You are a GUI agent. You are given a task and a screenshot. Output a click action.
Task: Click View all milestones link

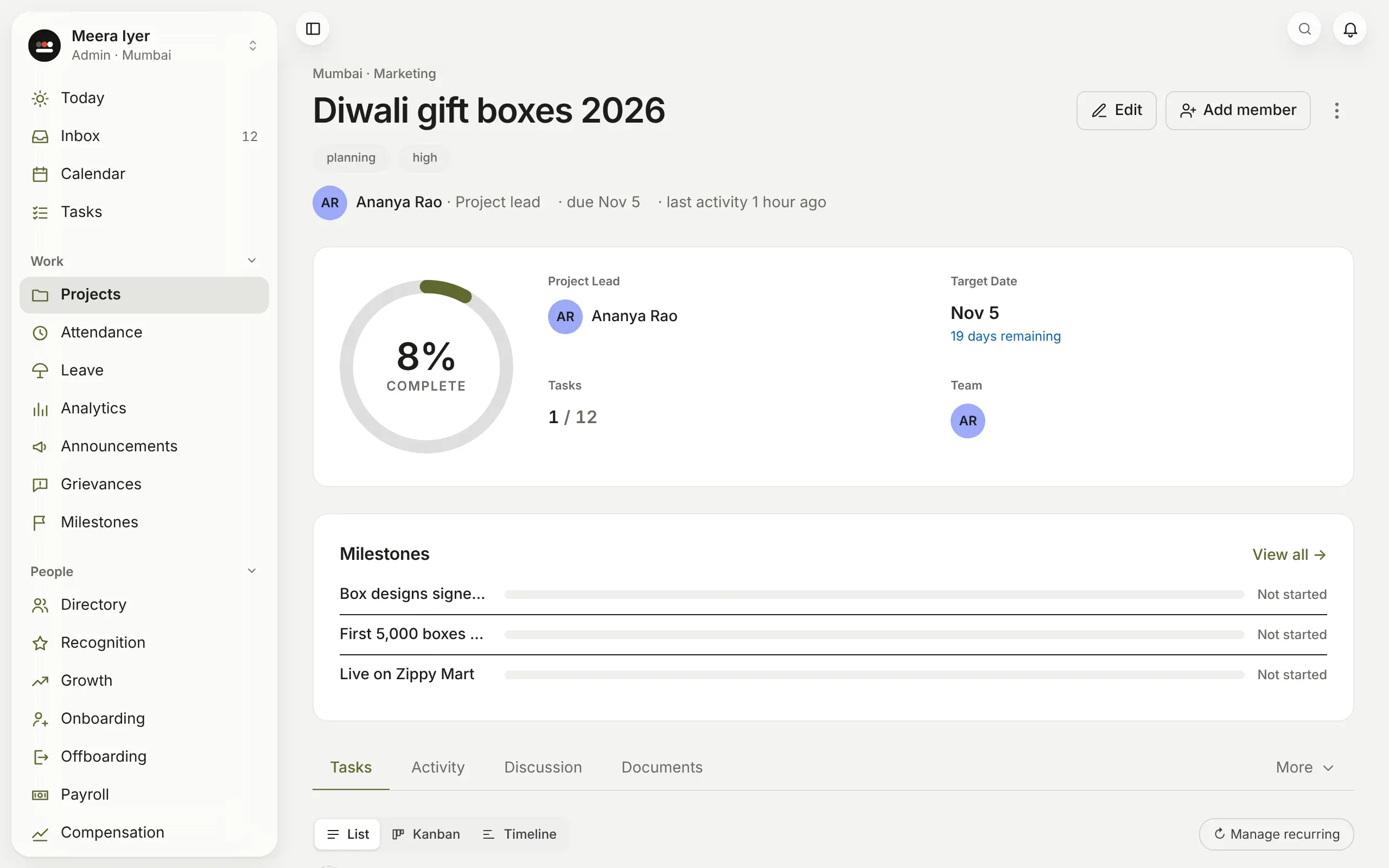click(1289, 554)
